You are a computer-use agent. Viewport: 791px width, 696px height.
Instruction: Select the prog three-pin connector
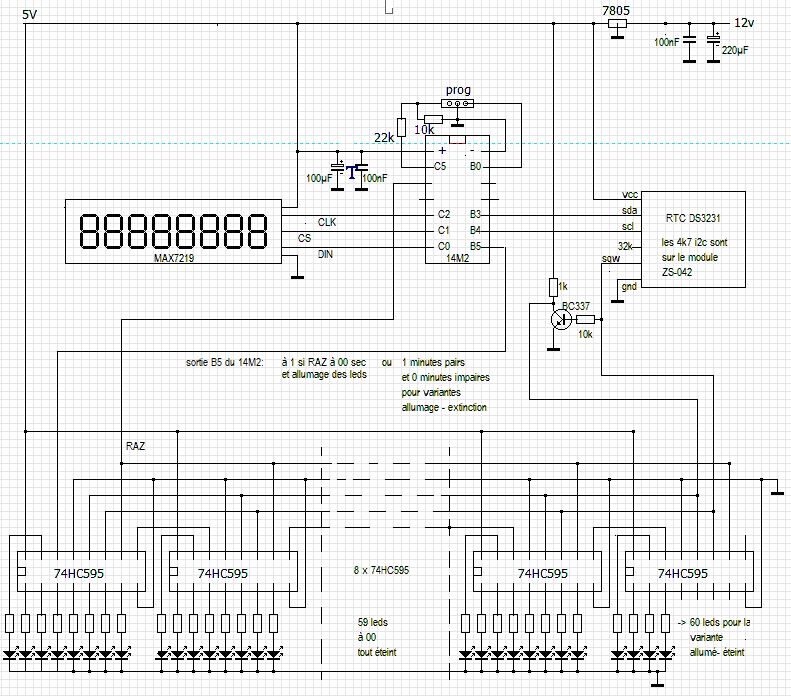pyautogui.click(x=457, y=103)
